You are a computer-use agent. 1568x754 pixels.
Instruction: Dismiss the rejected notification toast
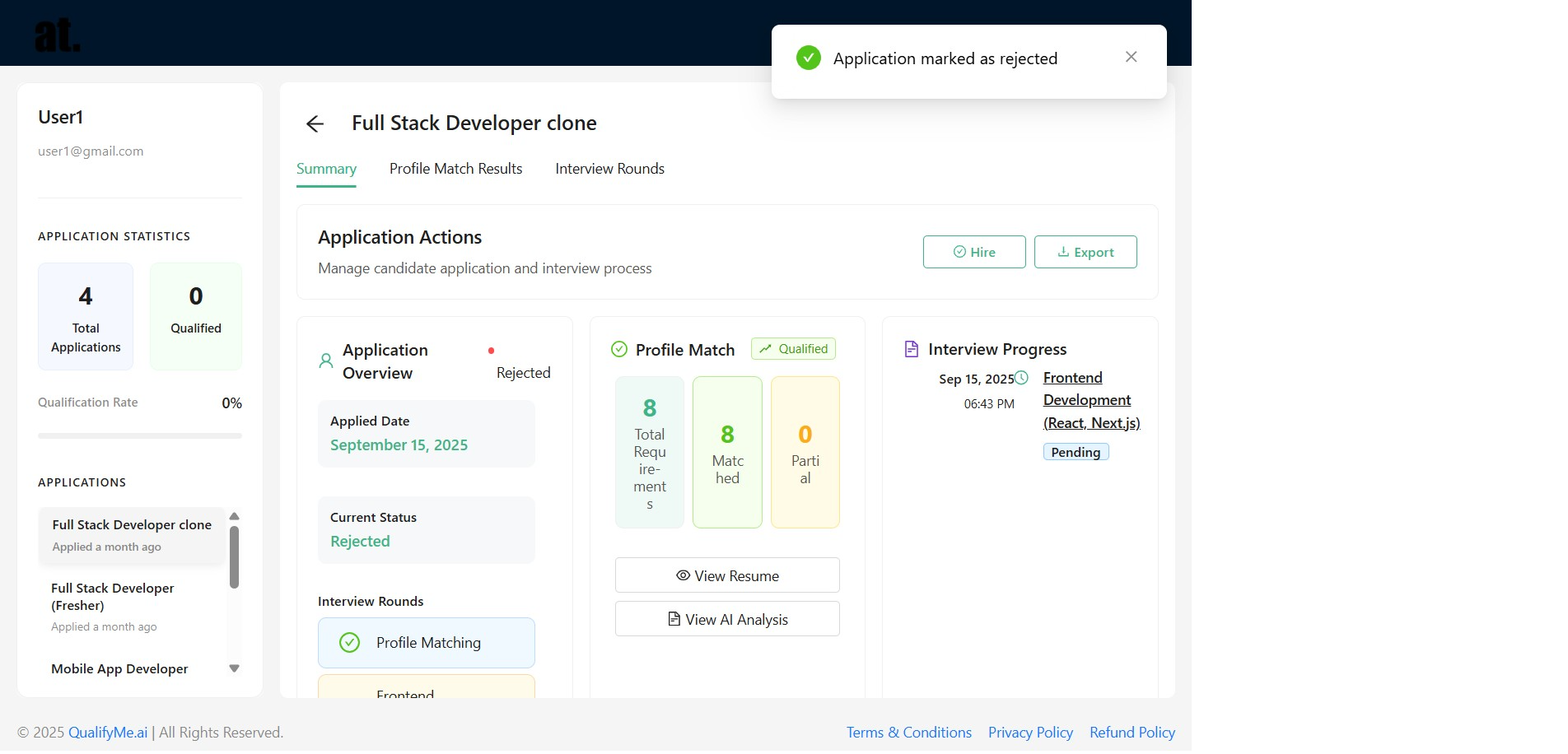(x=1131, y=57)
